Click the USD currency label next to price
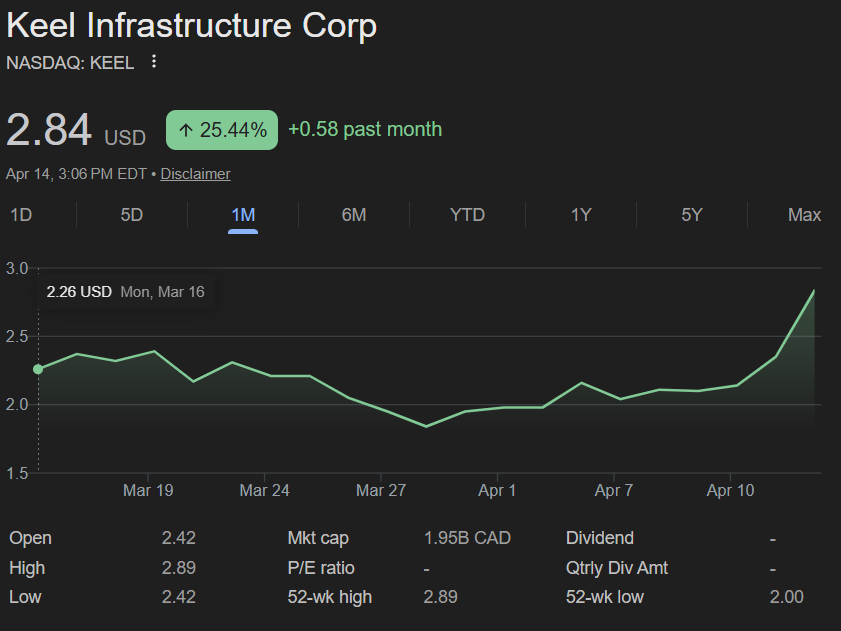 coord(125,138)
